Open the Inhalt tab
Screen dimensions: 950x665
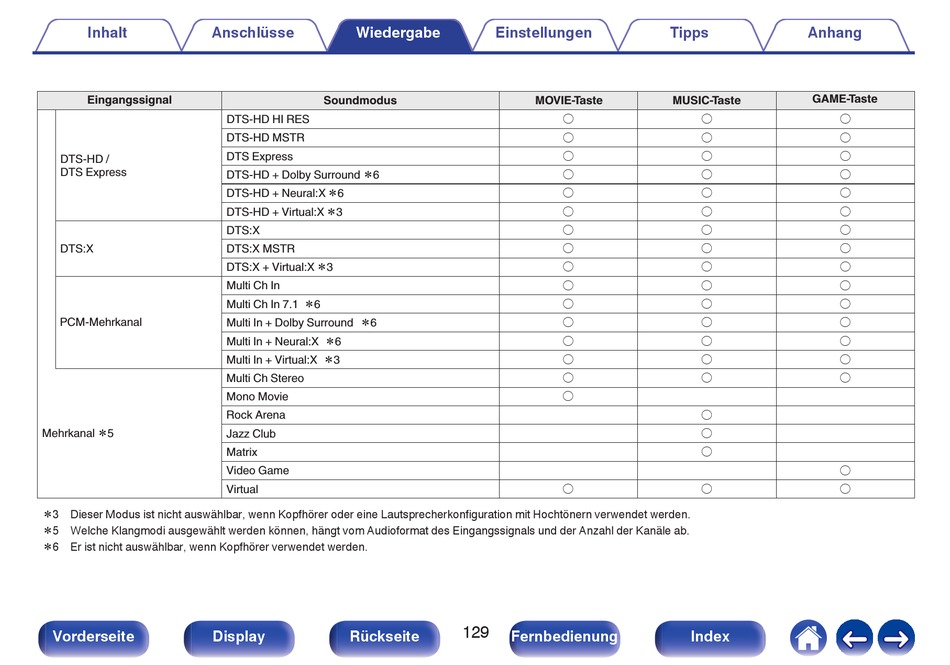click(x=107, y=33)
